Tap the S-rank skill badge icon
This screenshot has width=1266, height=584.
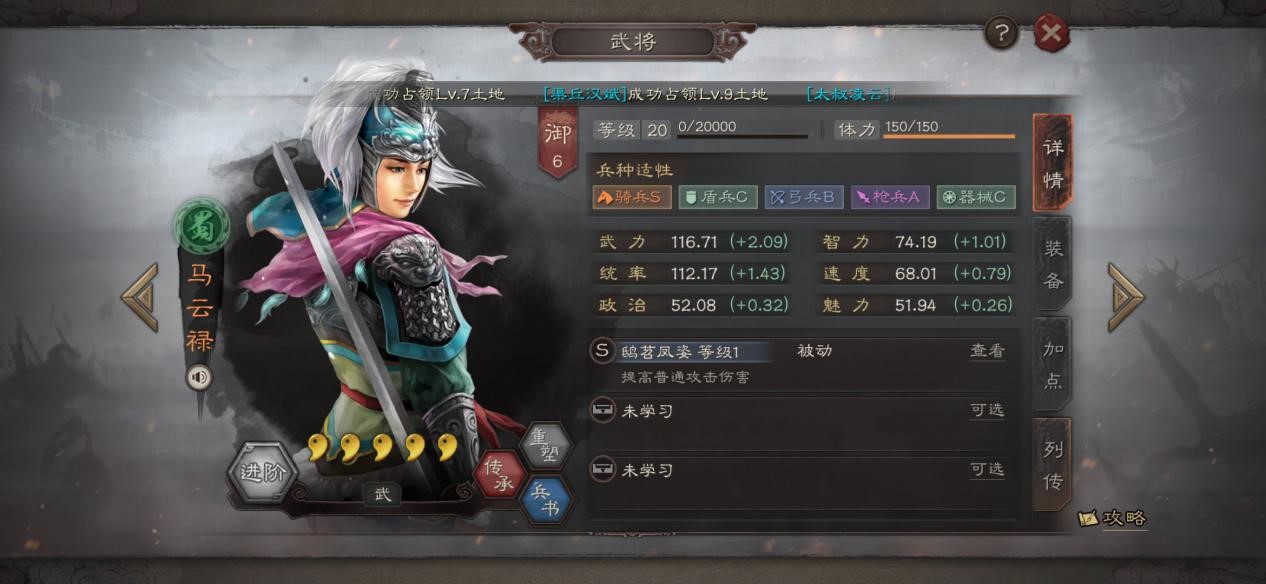pos(601,350)
